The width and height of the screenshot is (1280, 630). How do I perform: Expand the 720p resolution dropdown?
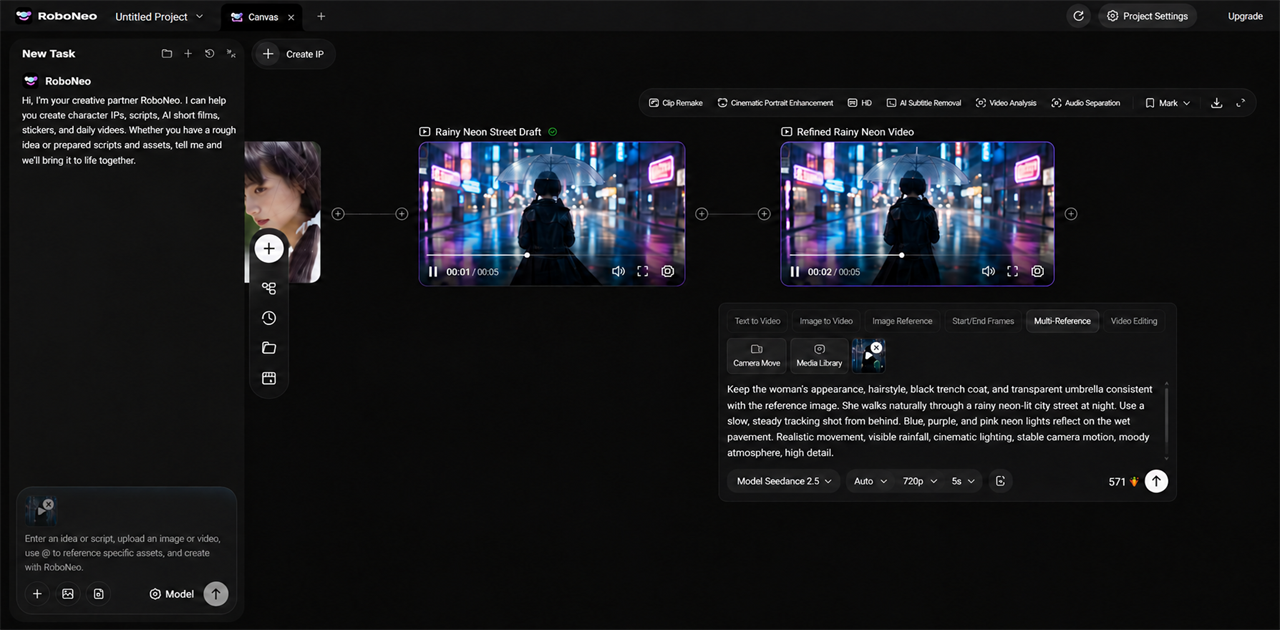[x=920, y=481]
